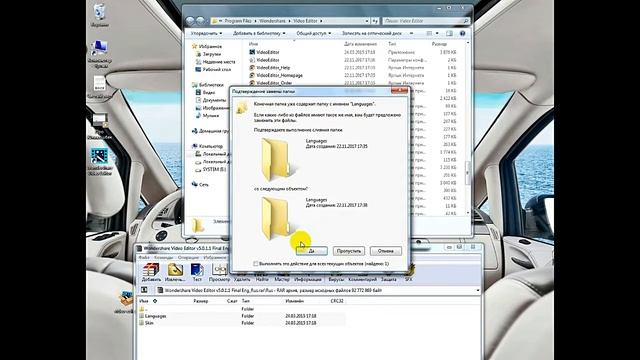Run the Тест archive test icon

point(197,273)
